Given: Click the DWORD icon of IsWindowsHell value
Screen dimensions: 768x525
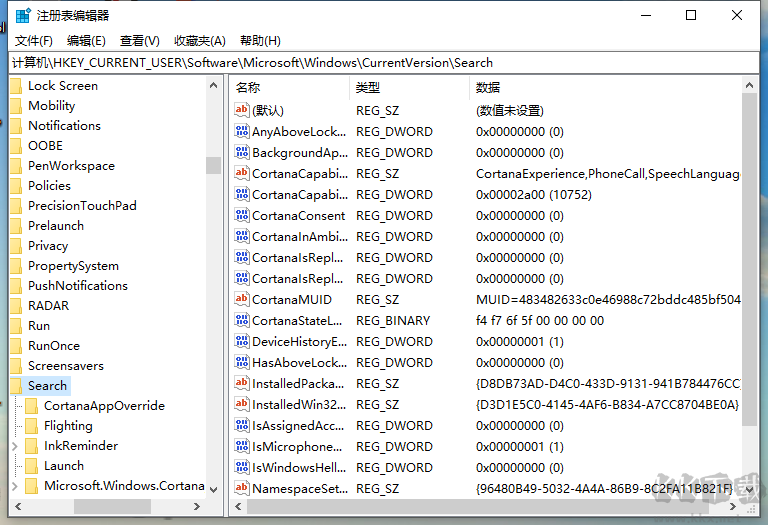Looking at the screenshot, I should 241,467.
